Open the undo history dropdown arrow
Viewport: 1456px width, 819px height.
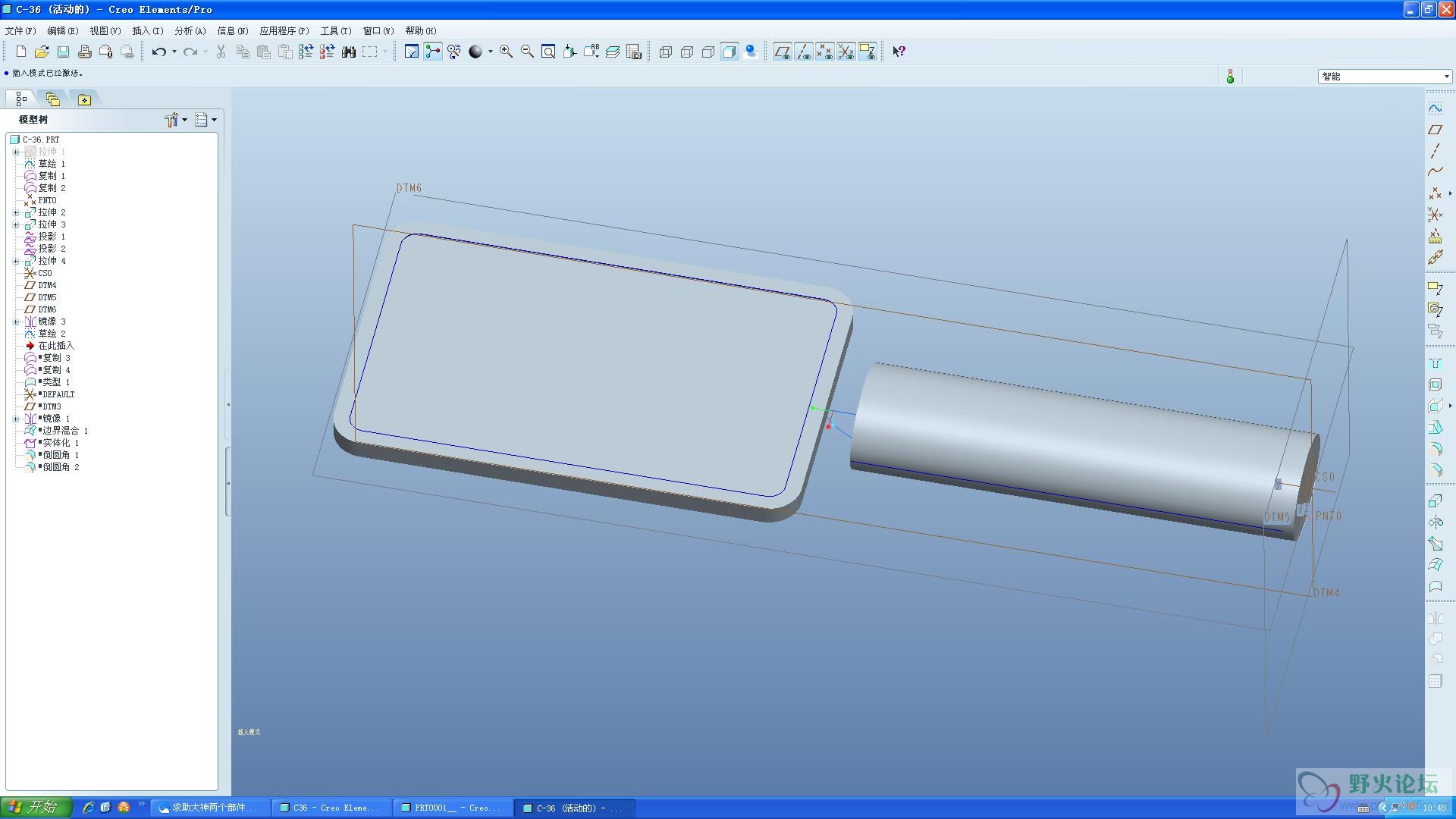pyautogui.click(x=174, y=52)
